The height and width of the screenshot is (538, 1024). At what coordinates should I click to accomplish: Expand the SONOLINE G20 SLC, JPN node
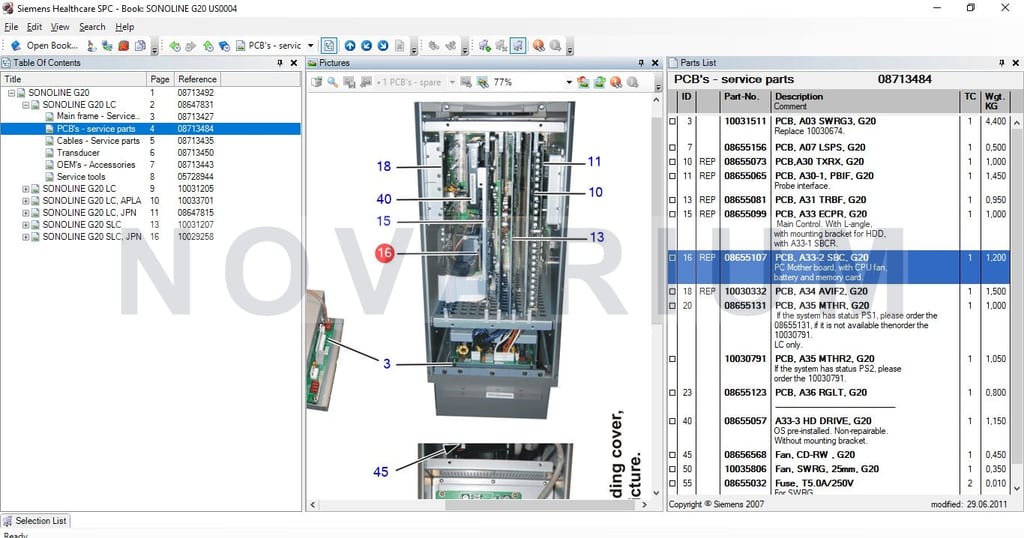(25, 237)
